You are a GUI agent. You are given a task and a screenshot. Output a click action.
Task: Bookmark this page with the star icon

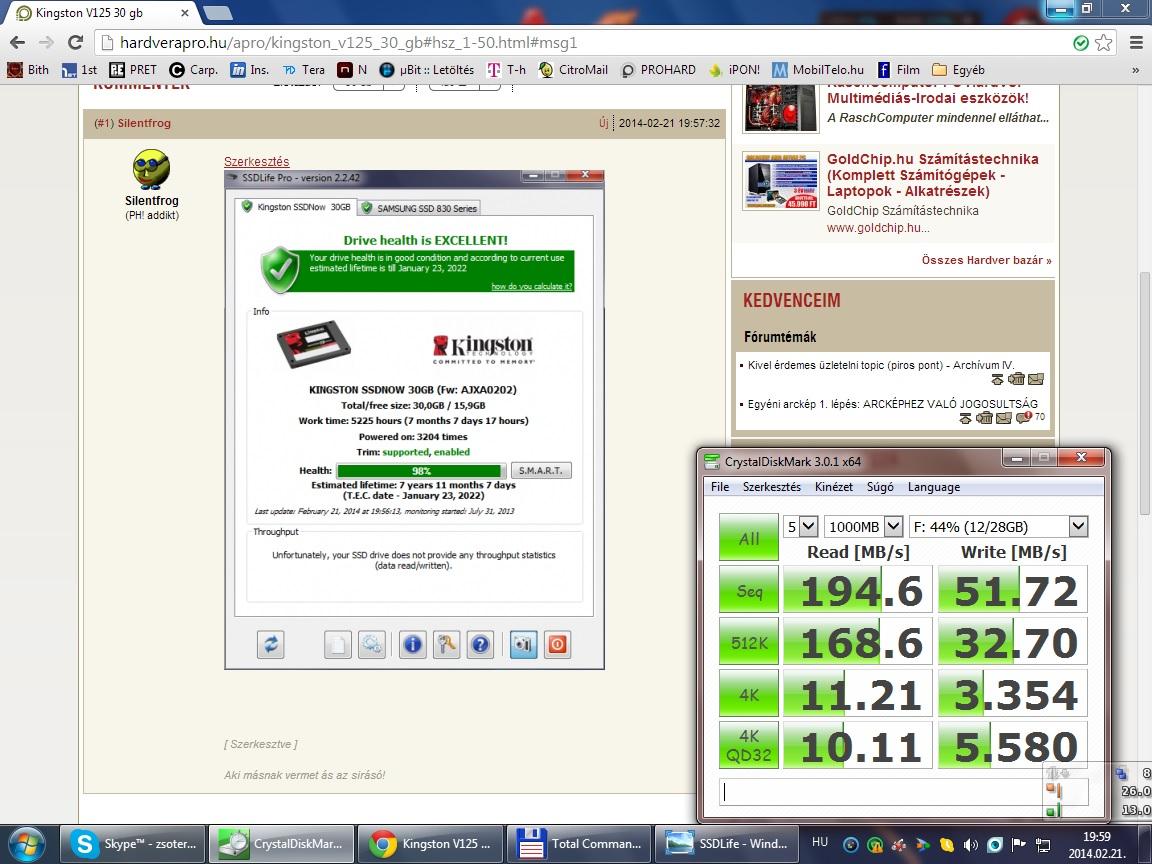click(x=1103, y=43)
